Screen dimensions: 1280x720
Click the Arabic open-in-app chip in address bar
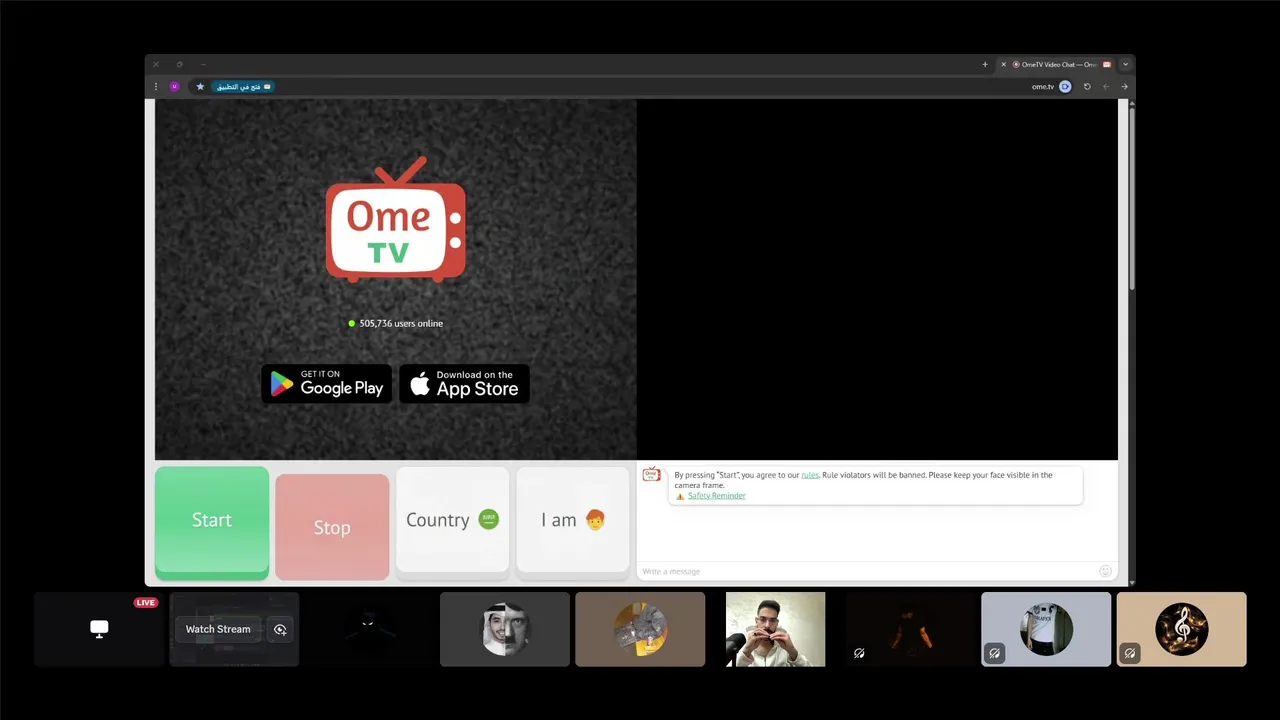[242, 87]
